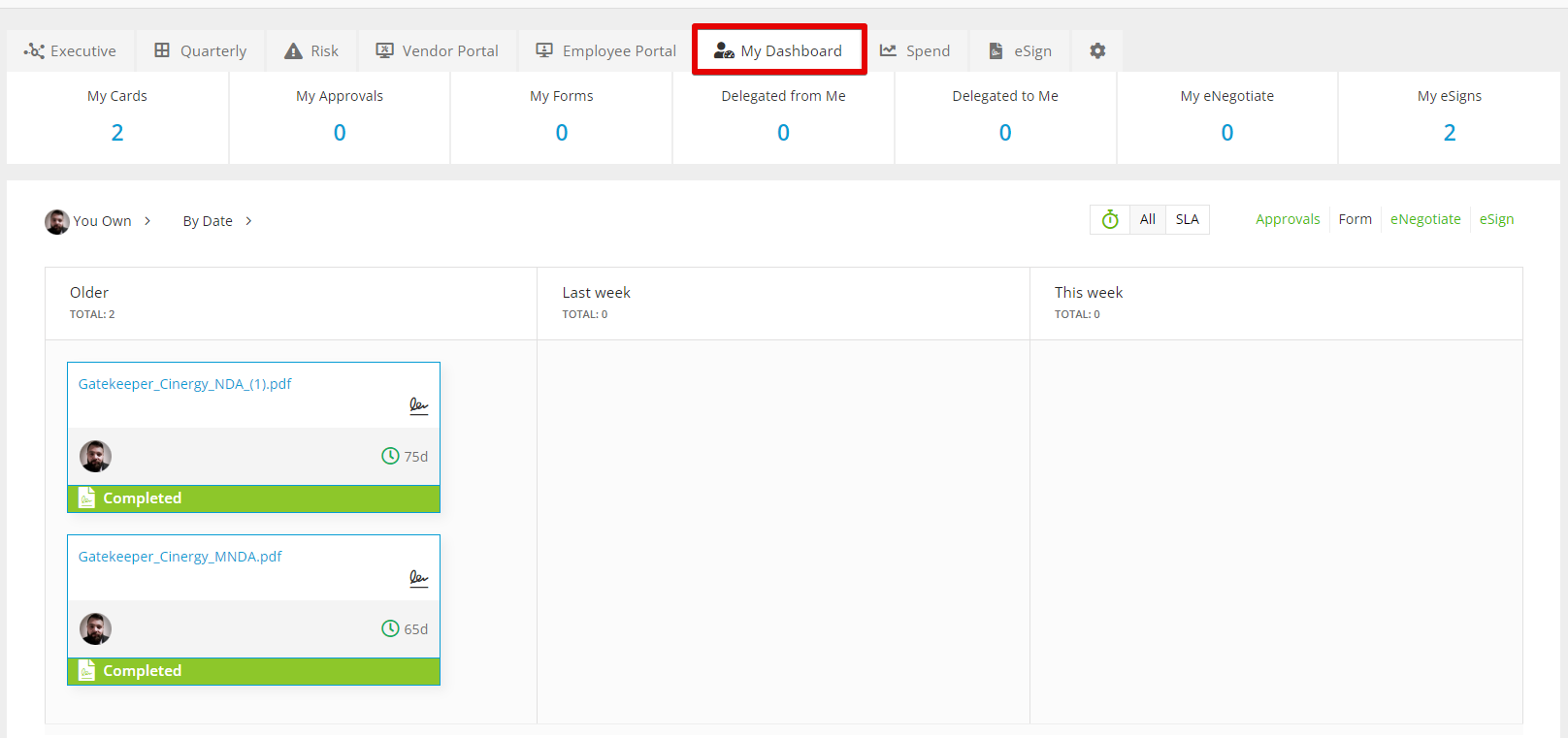This screenshot has height=738, width=1568.
Task: Click the signature icon on Gatekeeper_Cinergy_MNDA.pdf card
Action: pos(418,578)
